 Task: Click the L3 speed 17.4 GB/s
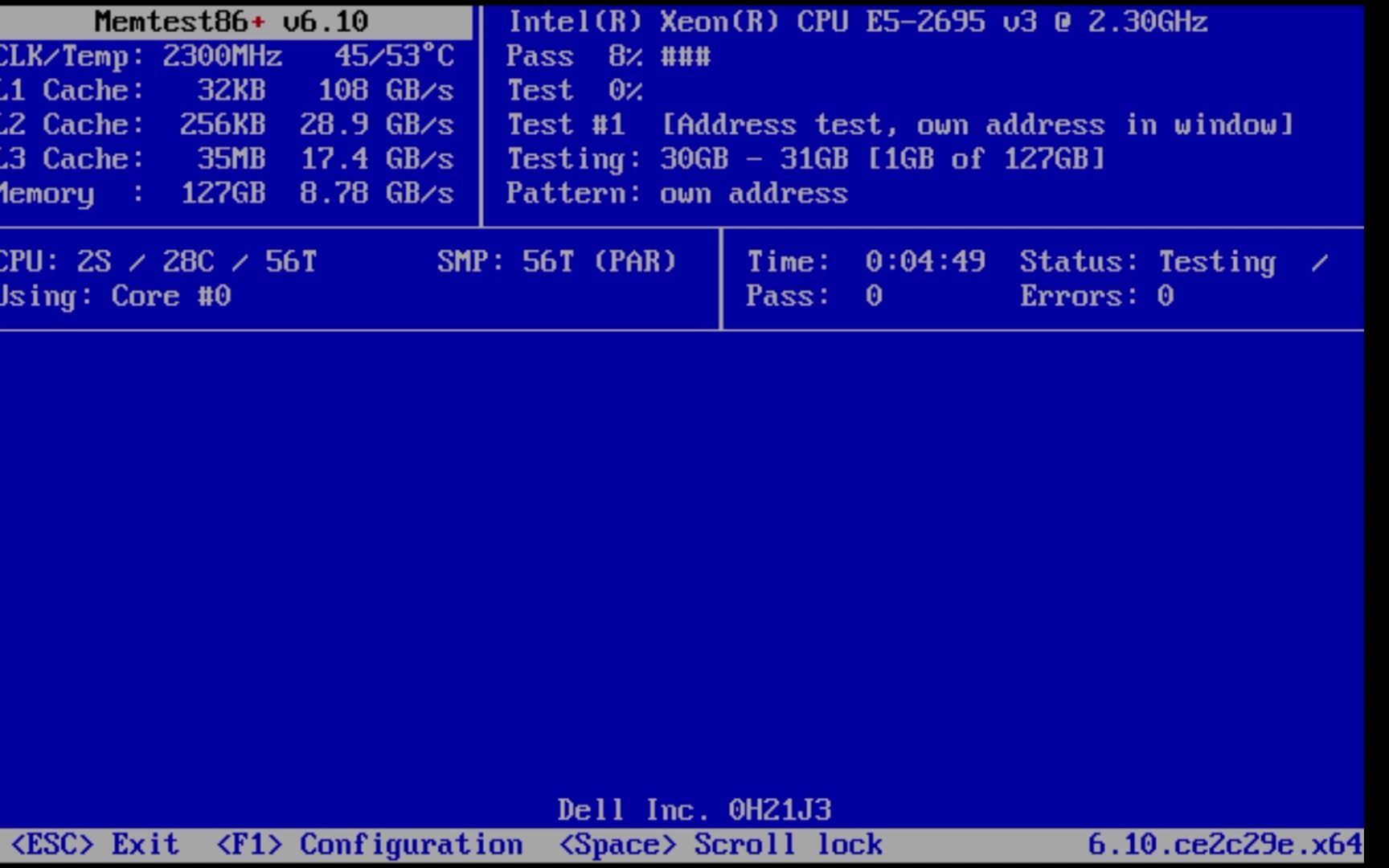[377, 159]
